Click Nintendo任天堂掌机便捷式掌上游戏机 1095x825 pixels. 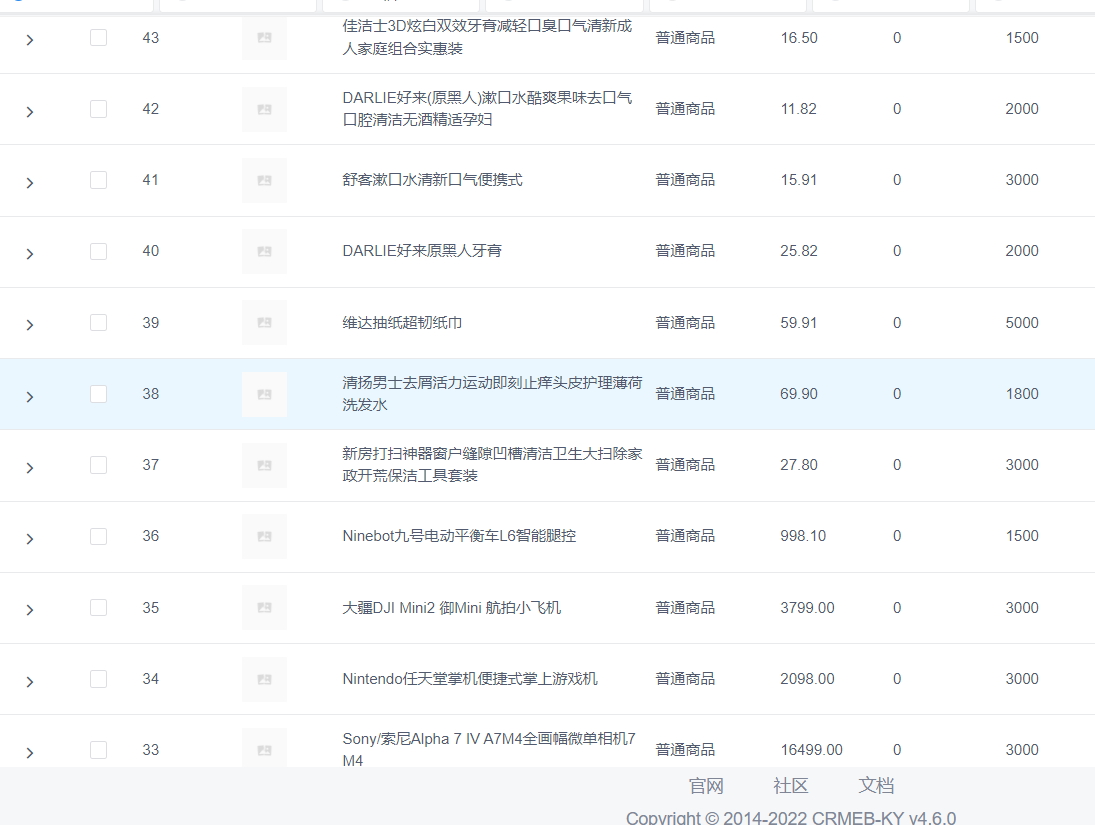click(470, 679)
